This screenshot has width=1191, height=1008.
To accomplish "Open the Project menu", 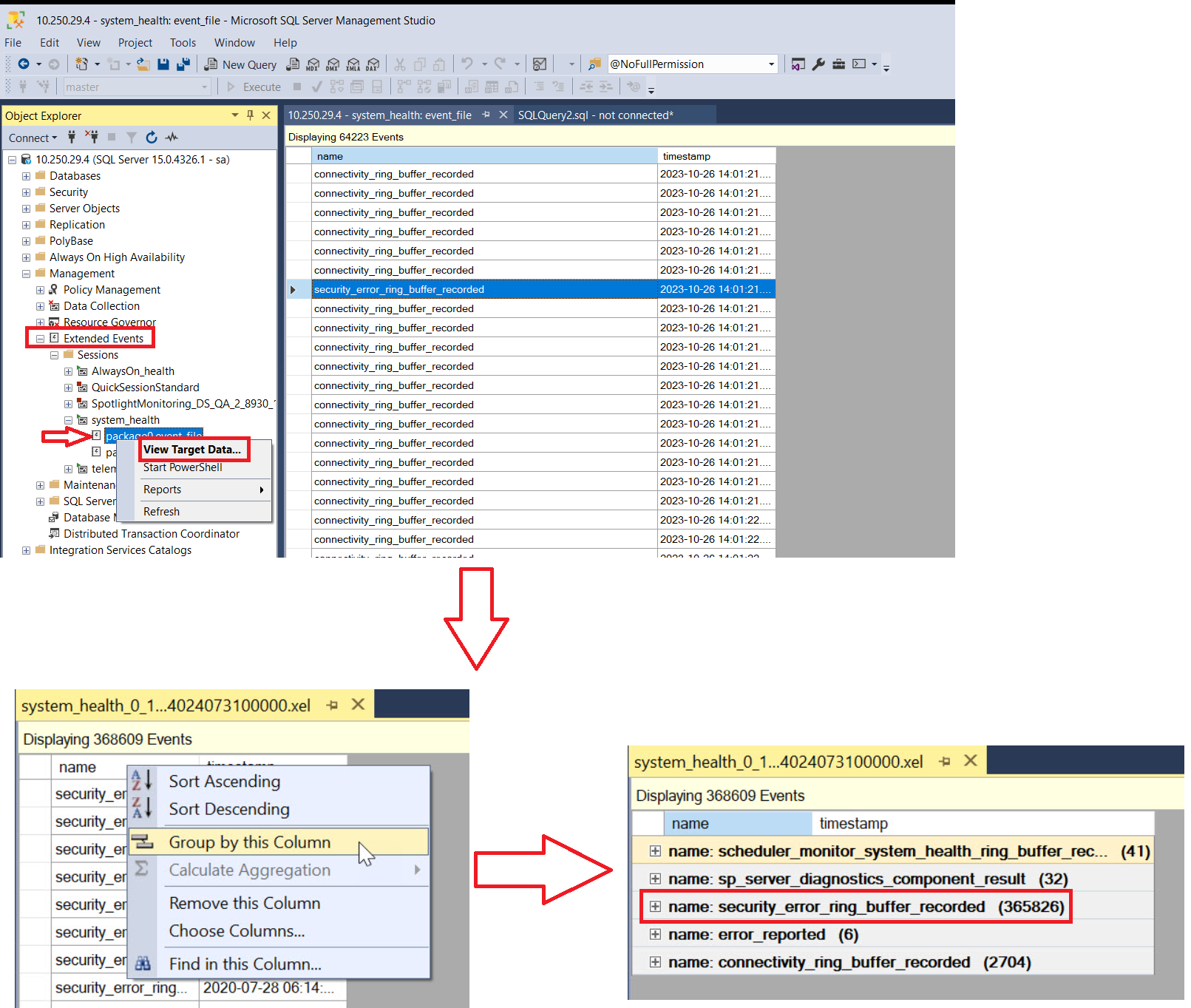I will coord(135,43).
